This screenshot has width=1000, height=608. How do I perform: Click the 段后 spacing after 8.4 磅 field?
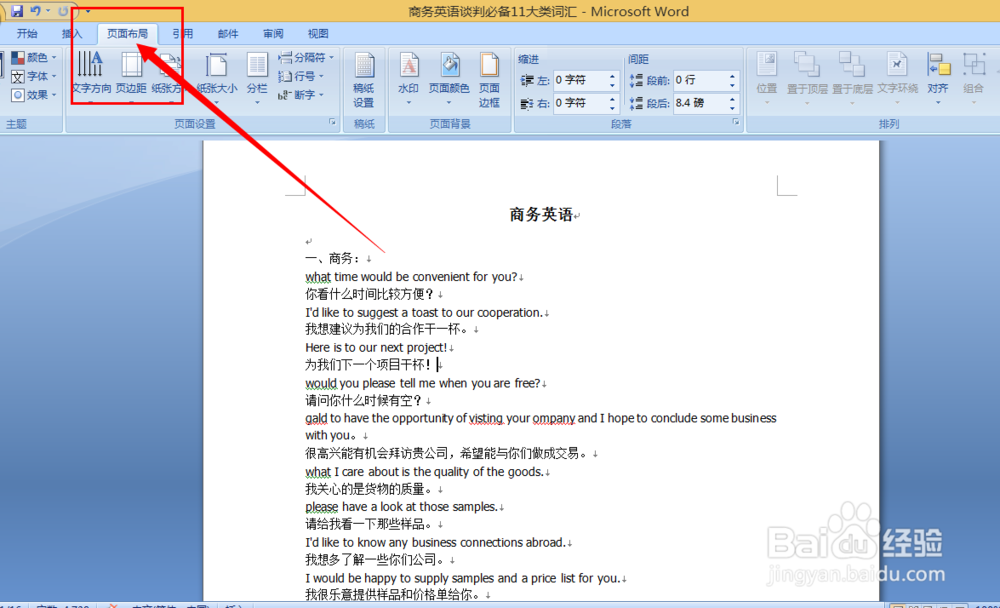click(x=700, y=103)
